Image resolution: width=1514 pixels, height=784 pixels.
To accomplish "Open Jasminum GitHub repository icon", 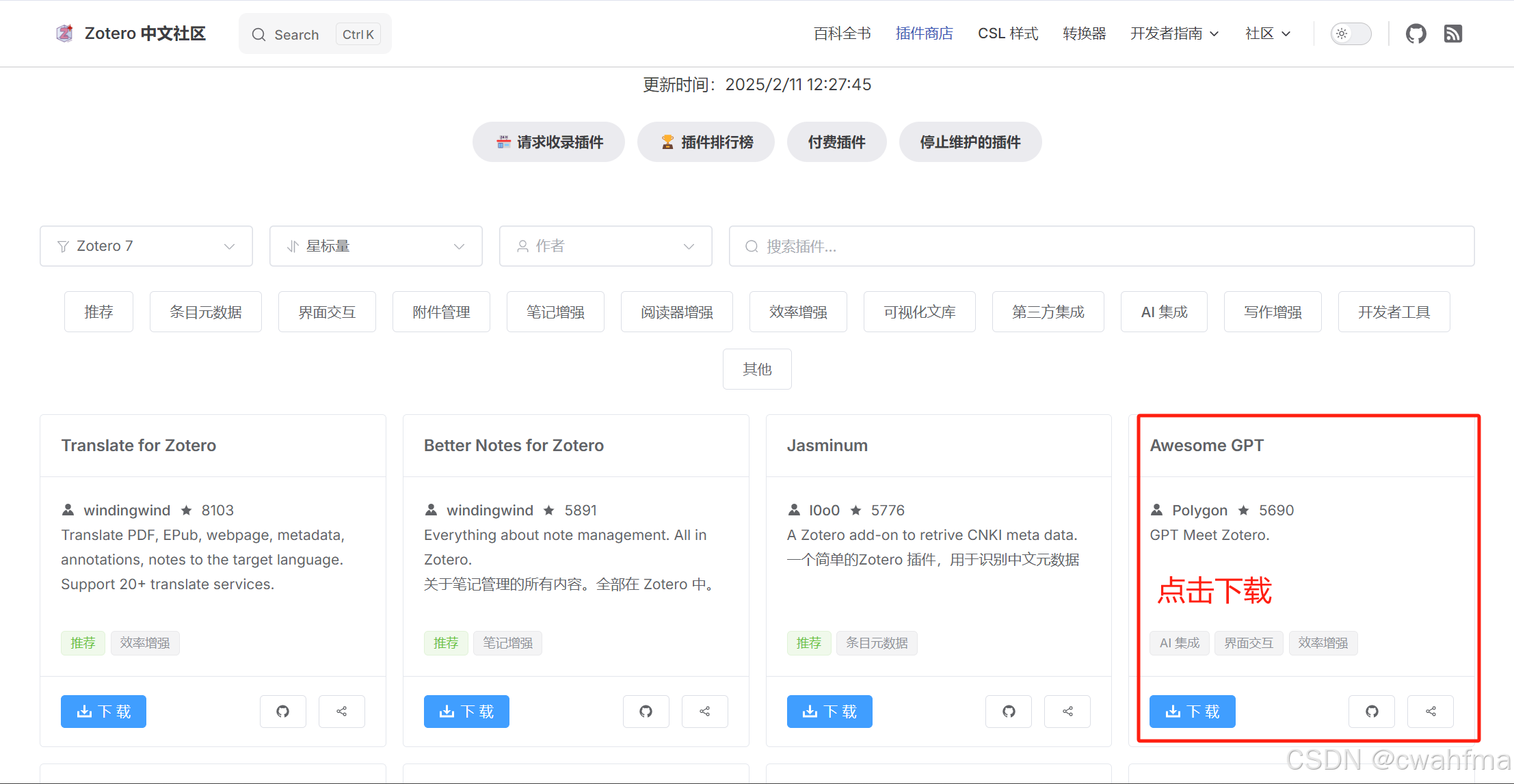I will point(1008,712).
